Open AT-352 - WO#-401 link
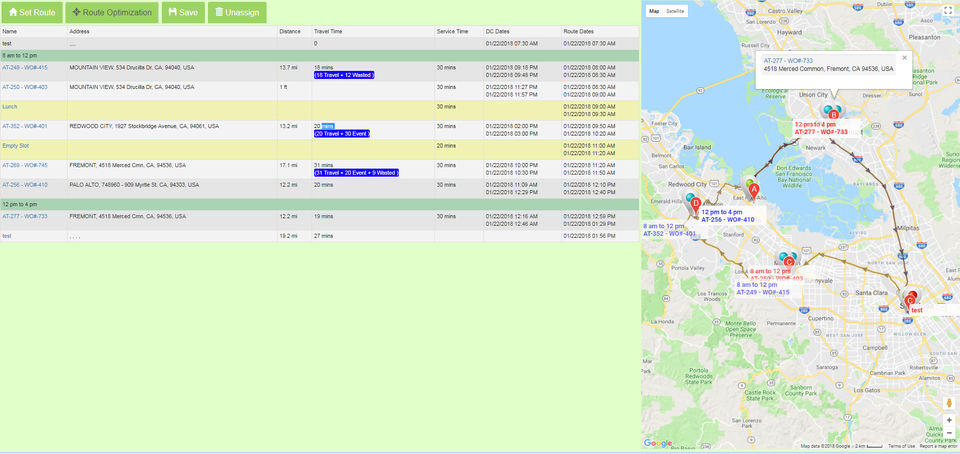 coord(24,126)
